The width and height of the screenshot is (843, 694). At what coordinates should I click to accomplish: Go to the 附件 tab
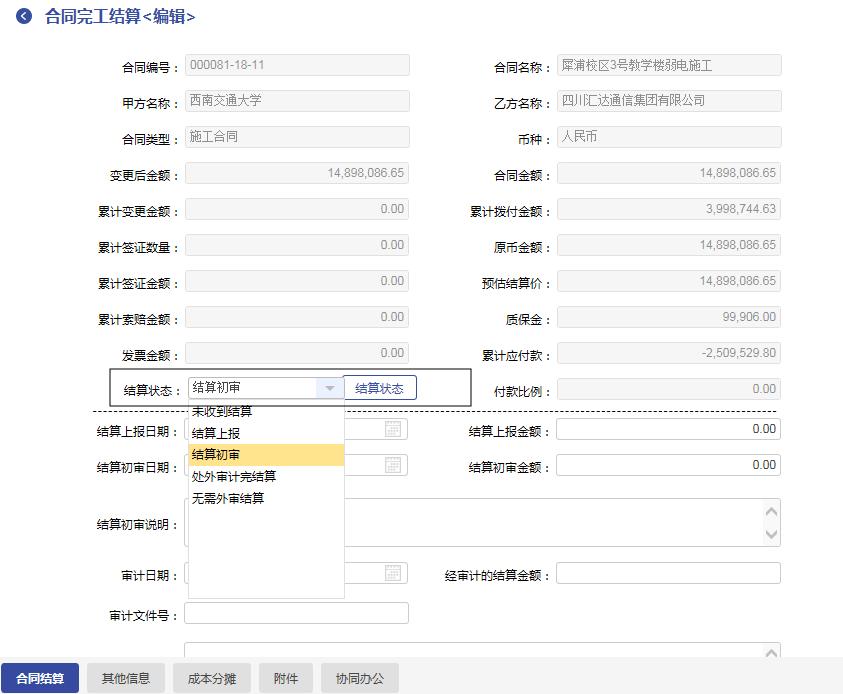click(x=286, y=678)
